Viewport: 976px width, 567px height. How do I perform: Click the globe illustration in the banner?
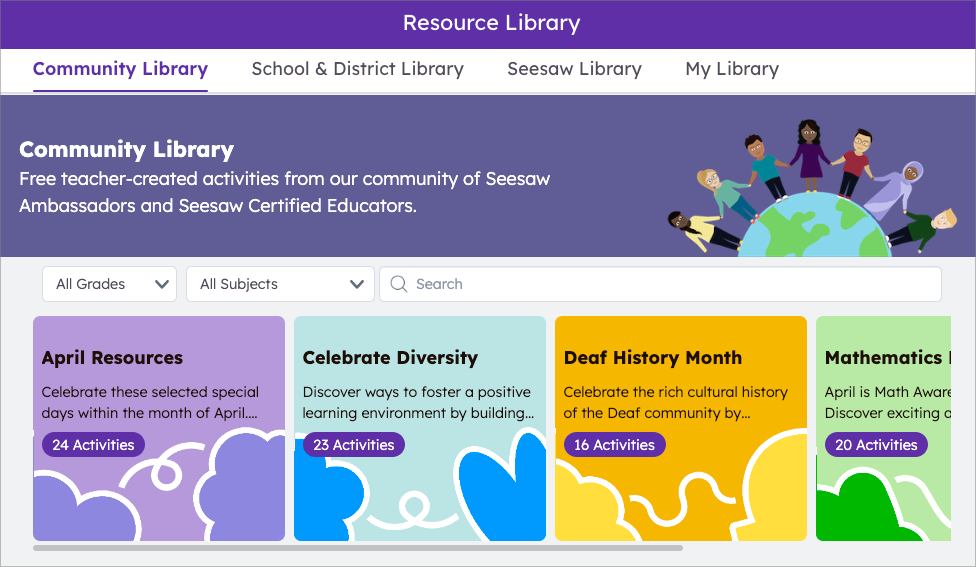point(819,226)
